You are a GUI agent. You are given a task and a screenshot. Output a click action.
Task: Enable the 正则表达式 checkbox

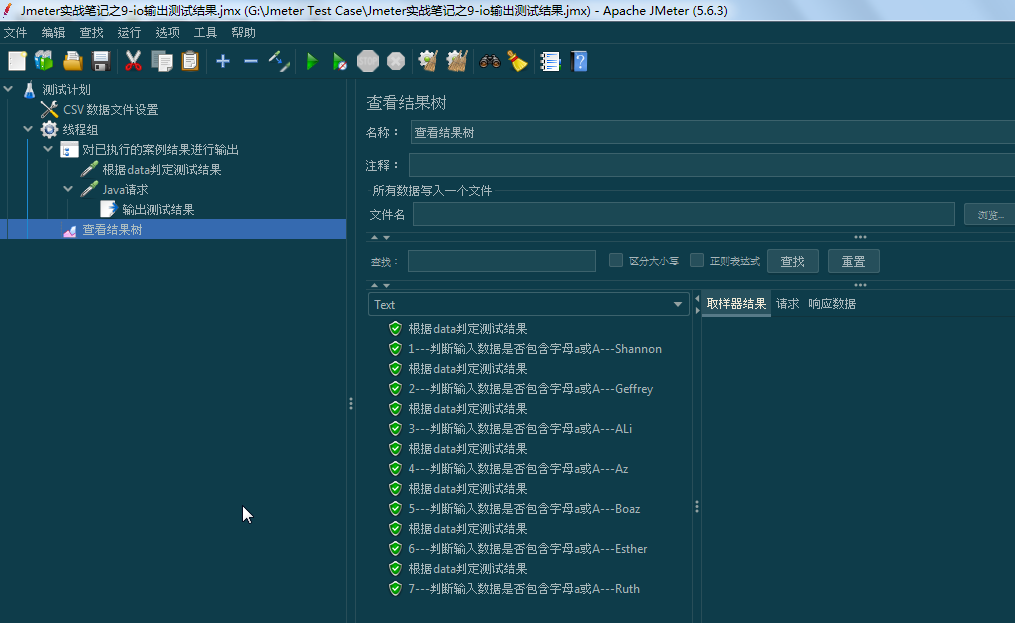[696, 260]
